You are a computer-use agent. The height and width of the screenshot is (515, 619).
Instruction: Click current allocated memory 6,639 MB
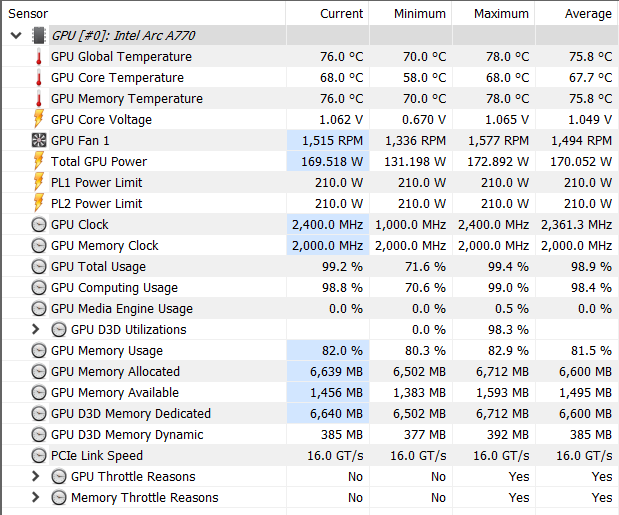(336, 371)
